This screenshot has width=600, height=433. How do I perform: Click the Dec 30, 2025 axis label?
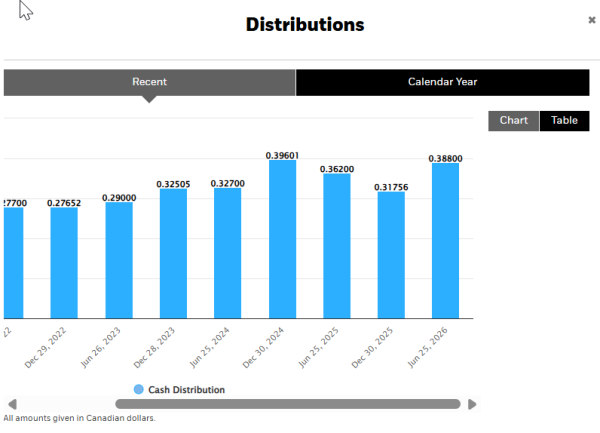coord(372,347)
